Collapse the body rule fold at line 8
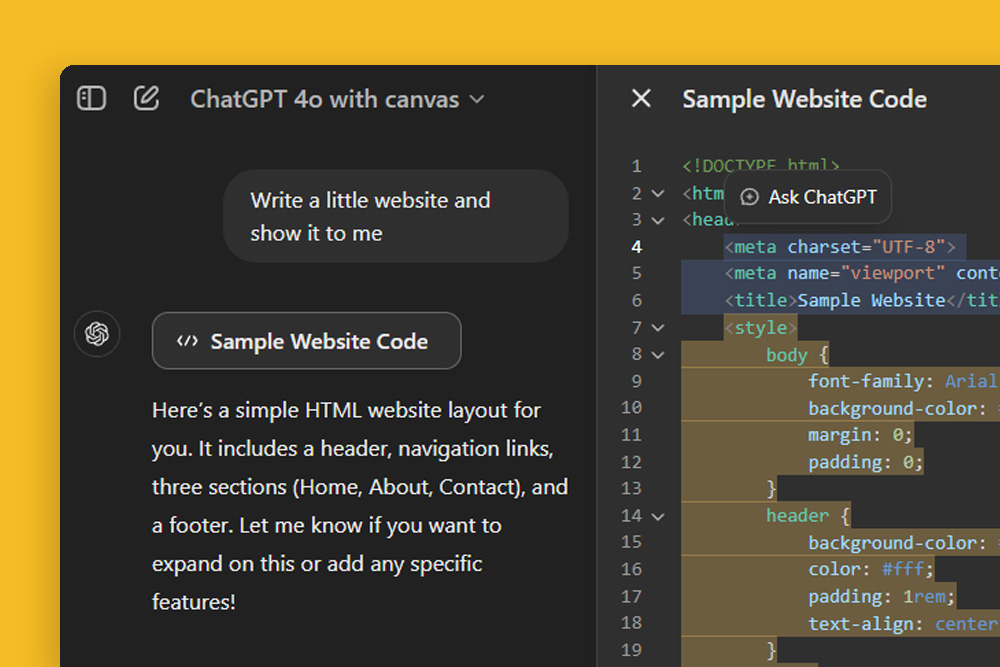1000x667 pixels. click(658, 355)
